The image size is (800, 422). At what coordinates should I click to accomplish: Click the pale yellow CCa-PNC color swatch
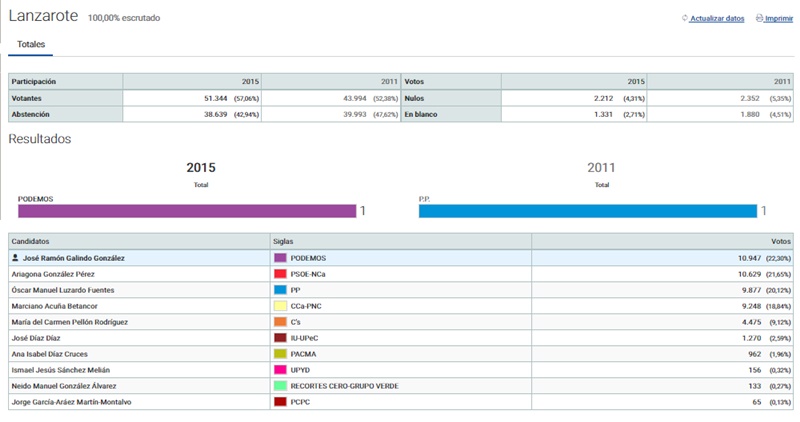[x=280, y=306]
